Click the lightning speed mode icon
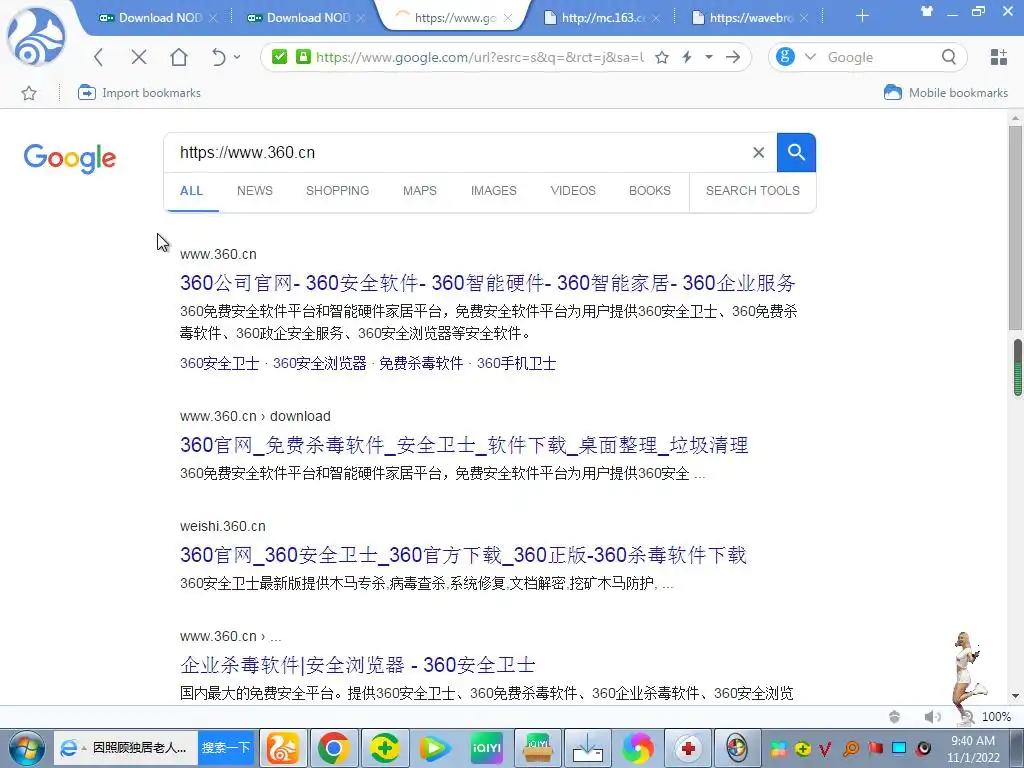This screenshot has width=1024, height=768. tap(686, 57)
